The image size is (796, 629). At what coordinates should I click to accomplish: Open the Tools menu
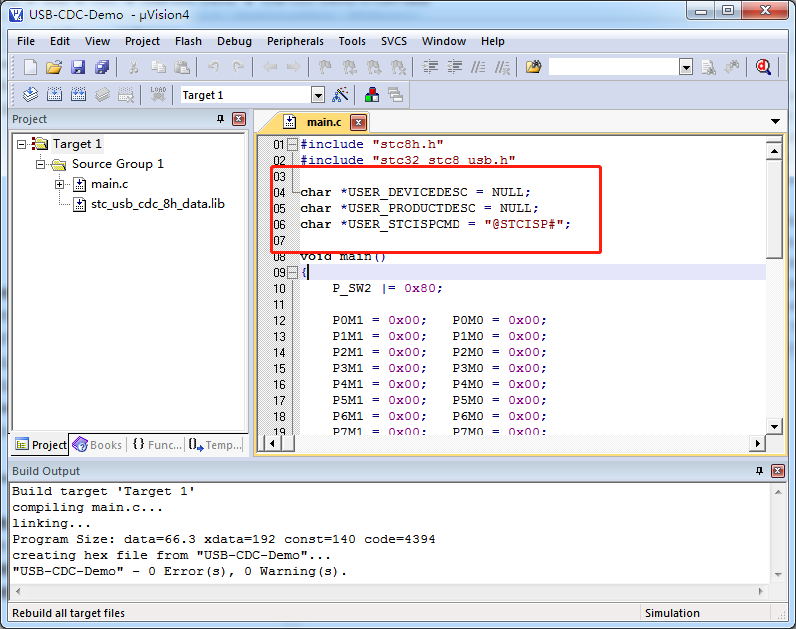(x=352, y=41)
